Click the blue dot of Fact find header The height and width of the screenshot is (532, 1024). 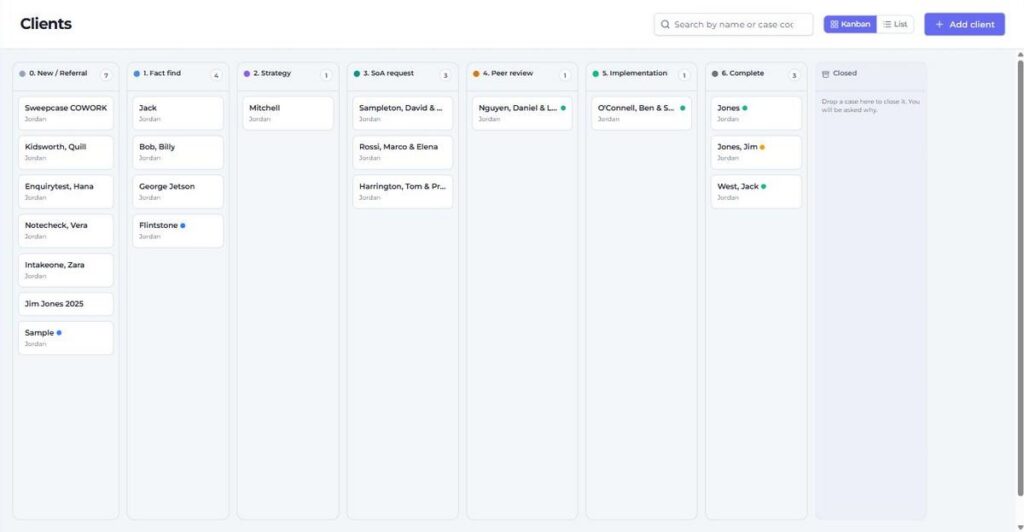(136, 74)
